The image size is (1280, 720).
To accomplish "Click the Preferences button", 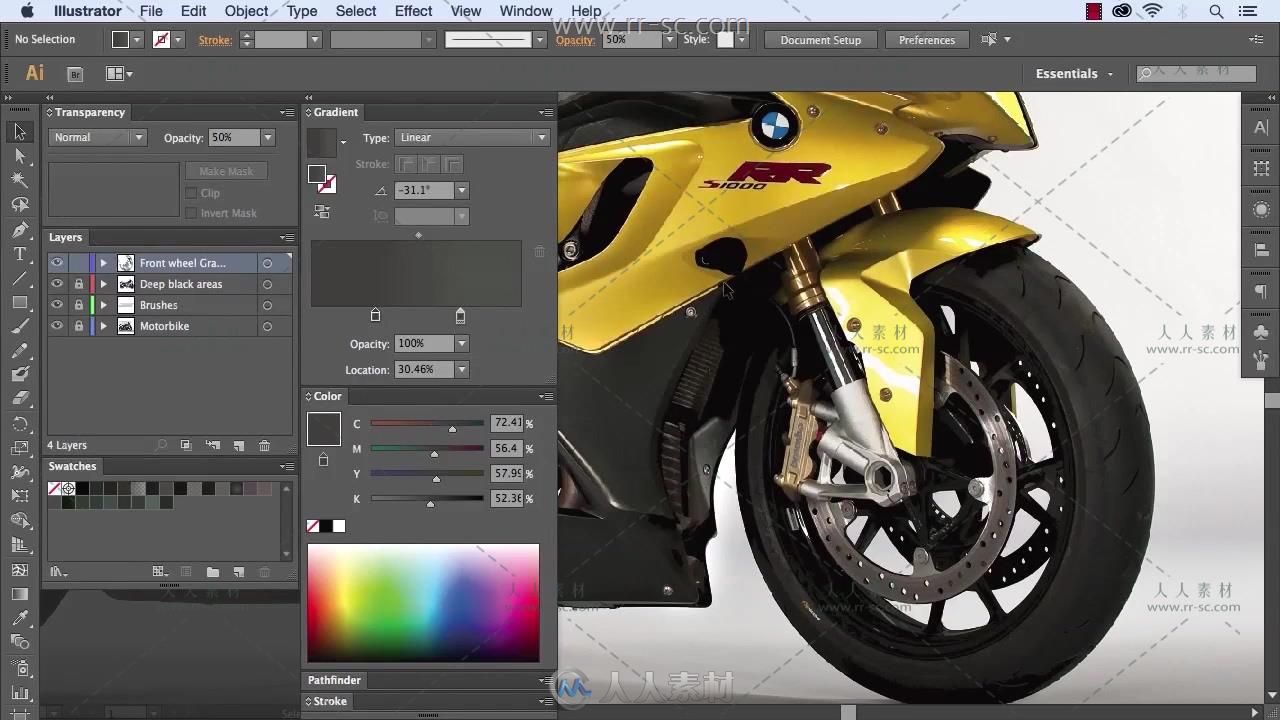I will click(x=926, y=40).
